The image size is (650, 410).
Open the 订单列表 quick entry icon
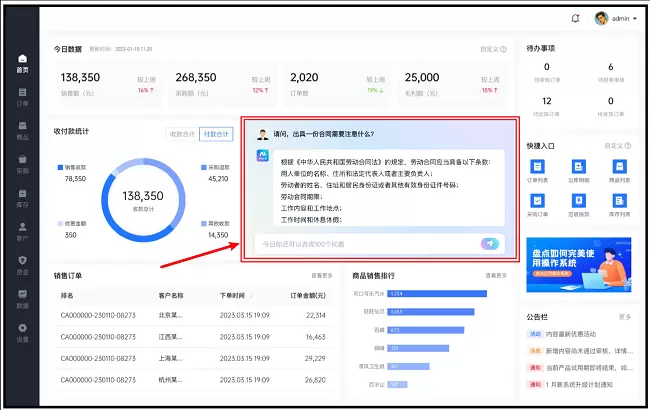(538, 171)
